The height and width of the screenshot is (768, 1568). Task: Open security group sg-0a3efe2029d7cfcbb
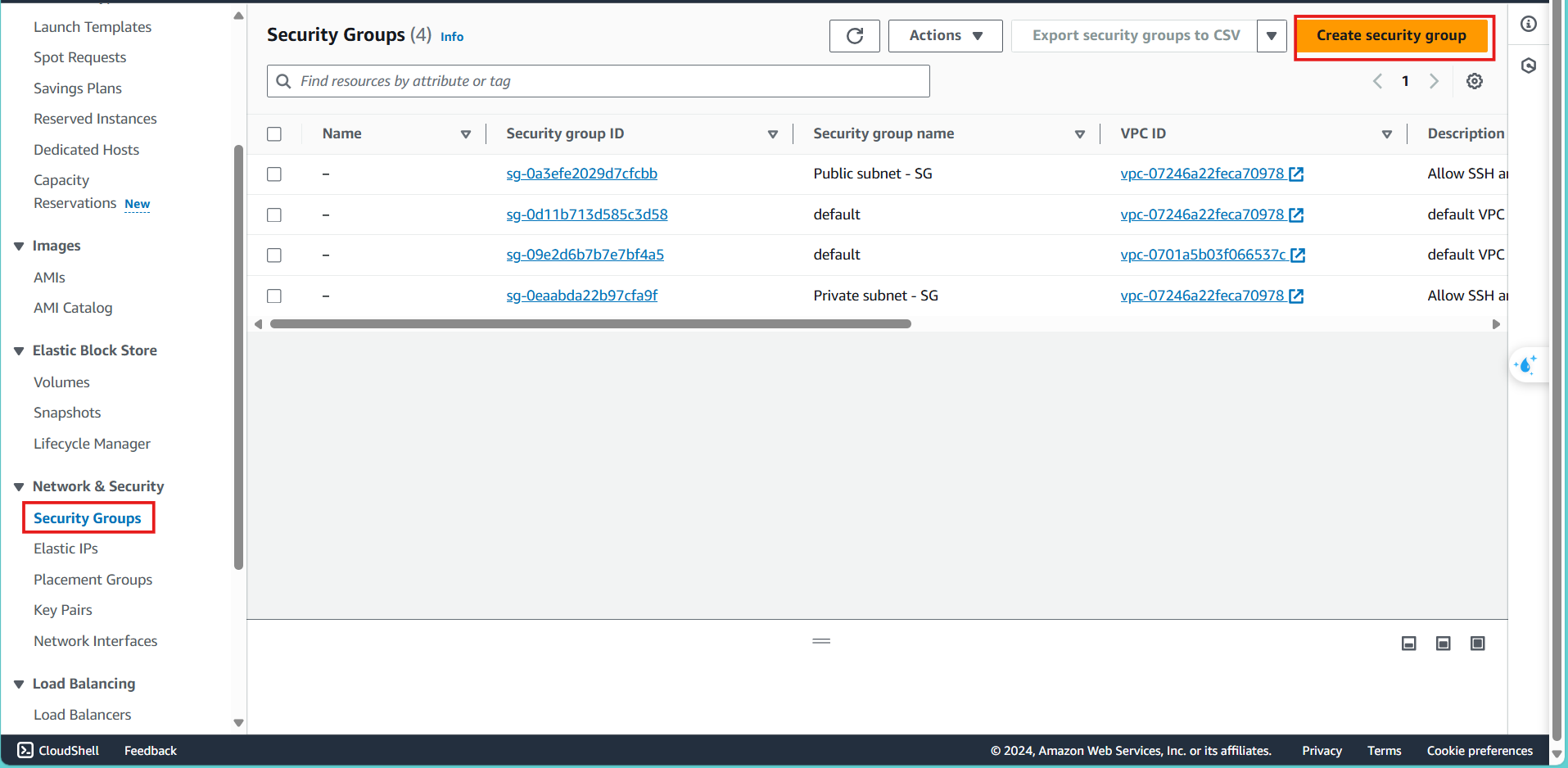click(x=581, y=174)
